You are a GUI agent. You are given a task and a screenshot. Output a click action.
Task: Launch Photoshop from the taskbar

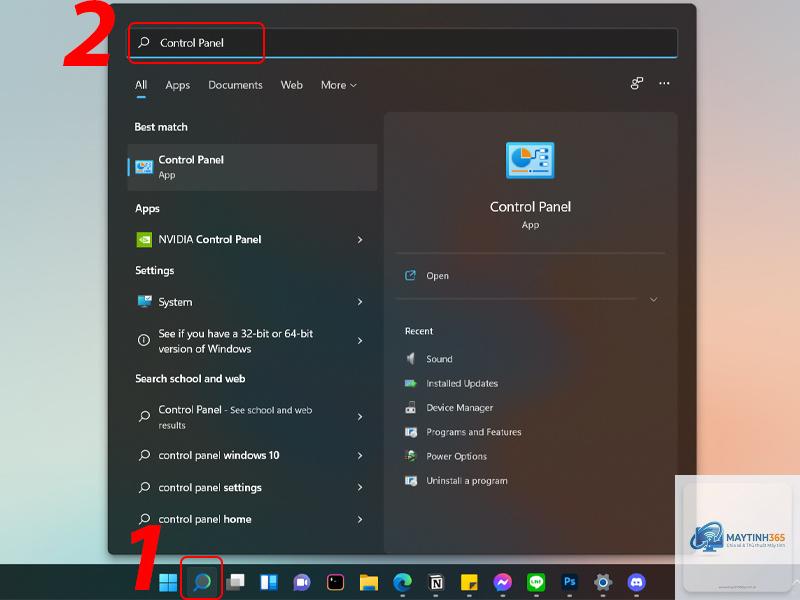(x=569, y=582)
